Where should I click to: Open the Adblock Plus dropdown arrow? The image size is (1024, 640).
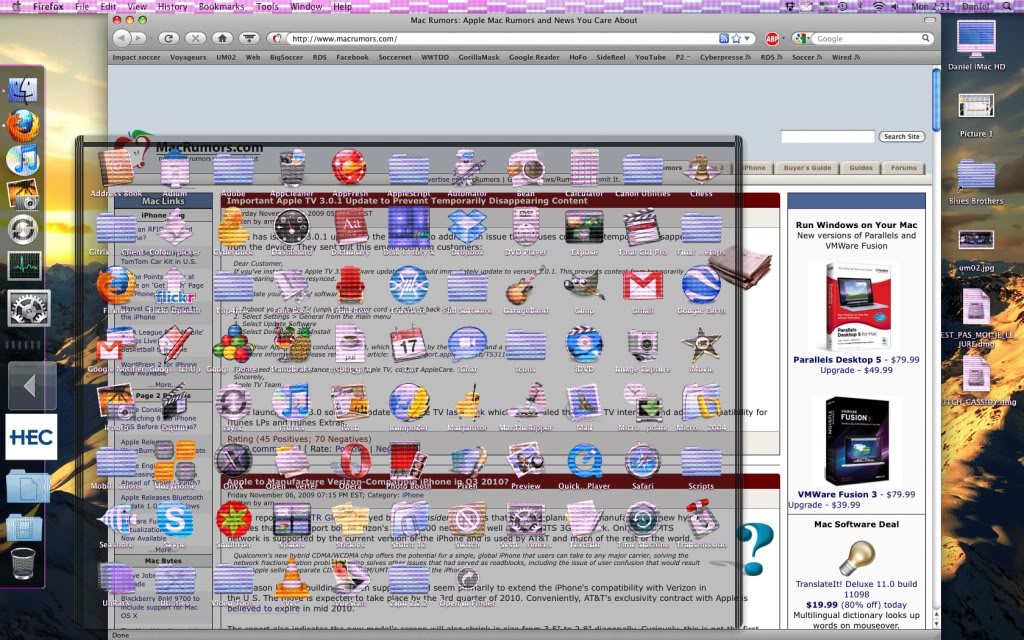783,39
